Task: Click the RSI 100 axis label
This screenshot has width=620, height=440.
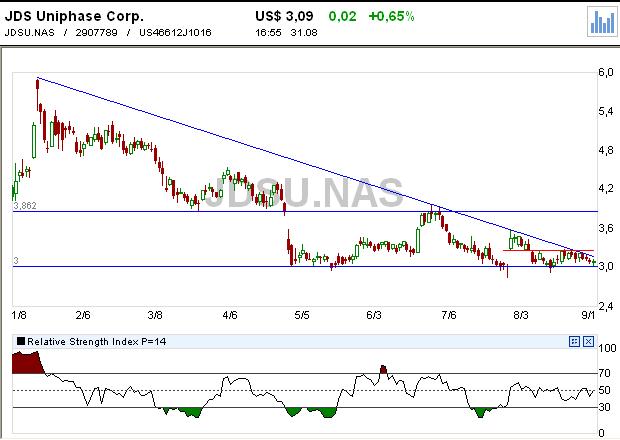Action: pyautogui.click(x=607, y=348)
